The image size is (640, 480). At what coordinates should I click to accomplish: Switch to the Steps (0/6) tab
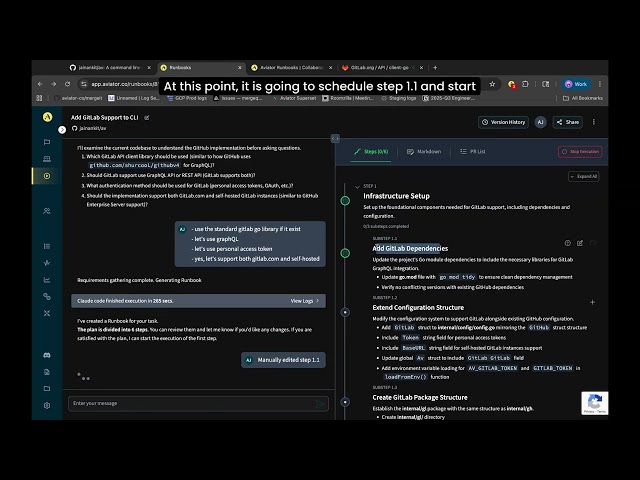(371, 151)
